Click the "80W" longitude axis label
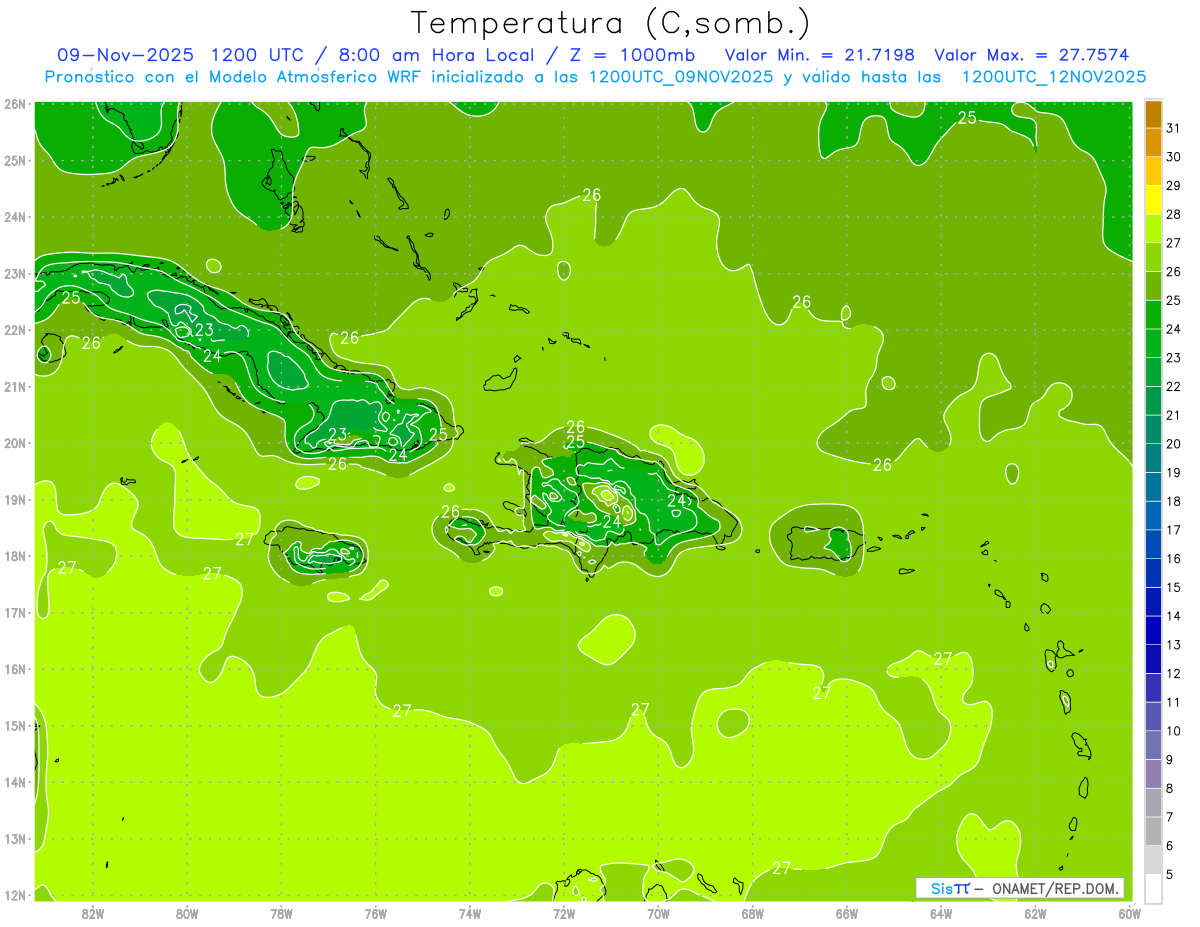Viewport: 1200px width, 927px height. pos(187,913)
